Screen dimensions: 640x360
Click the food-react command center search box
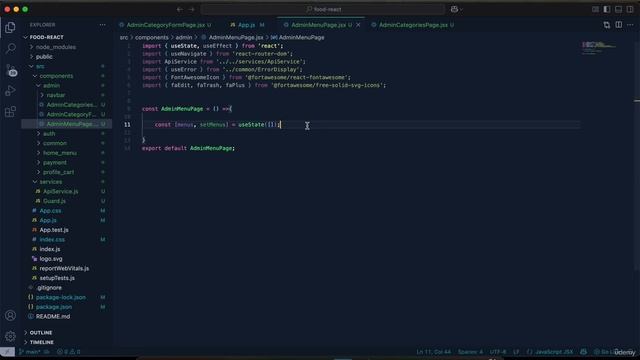[323, 9]
